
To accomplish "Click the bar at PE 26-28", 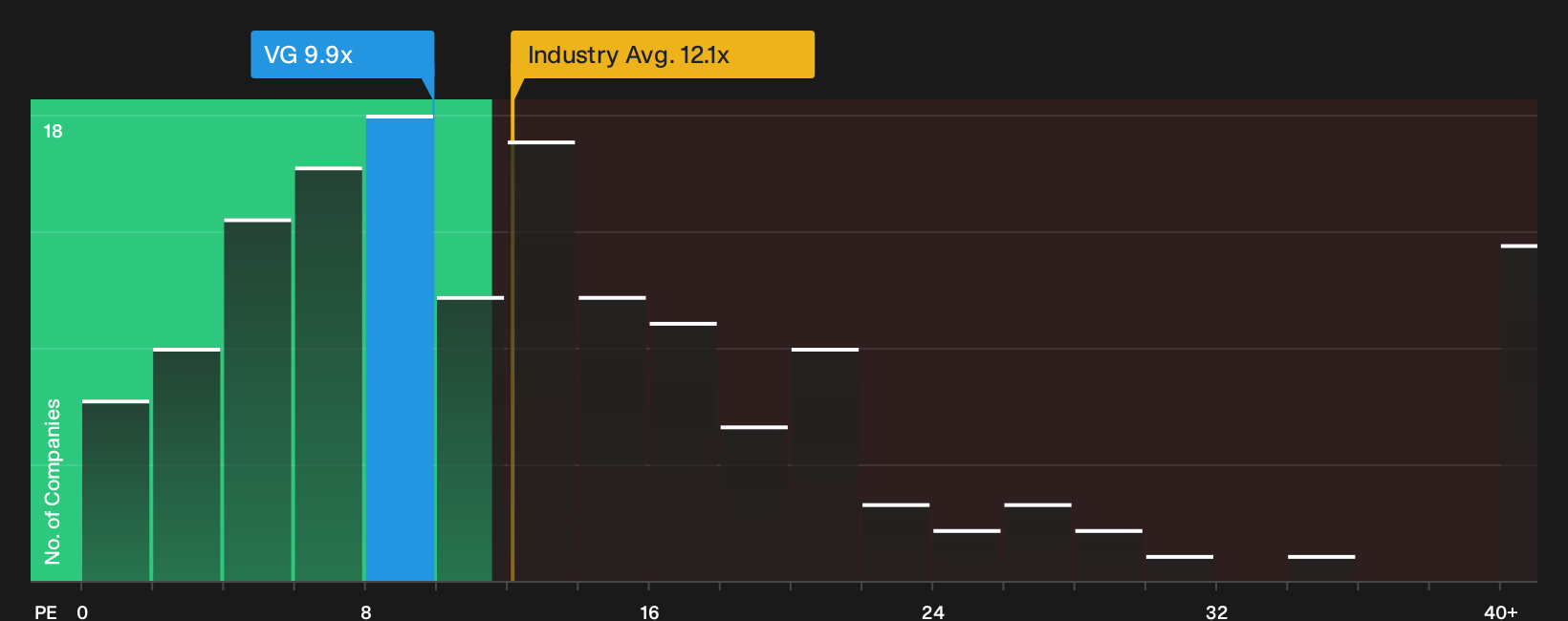I will pyautogui.click(x=1038, y=542).
